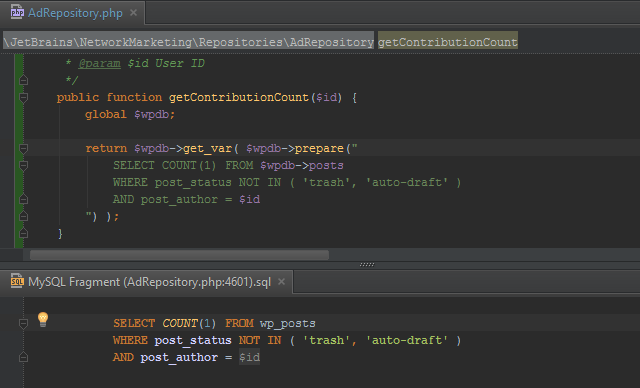Collapse the fold marker on SELECT COUNT PHP line
Screen dimensions: 640x388
(24, 165)
